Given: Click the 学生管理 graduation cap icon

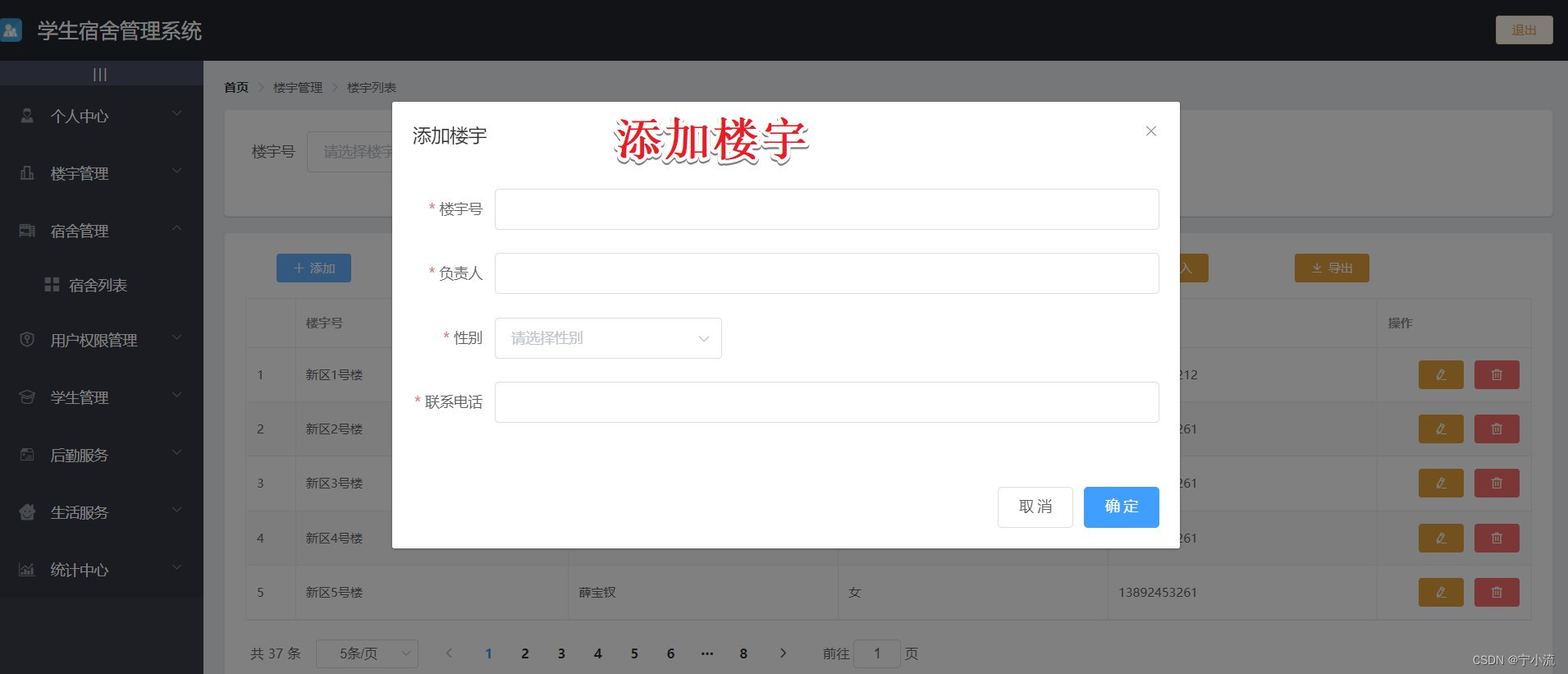Looking at the screenshot, I should point(27,397).
